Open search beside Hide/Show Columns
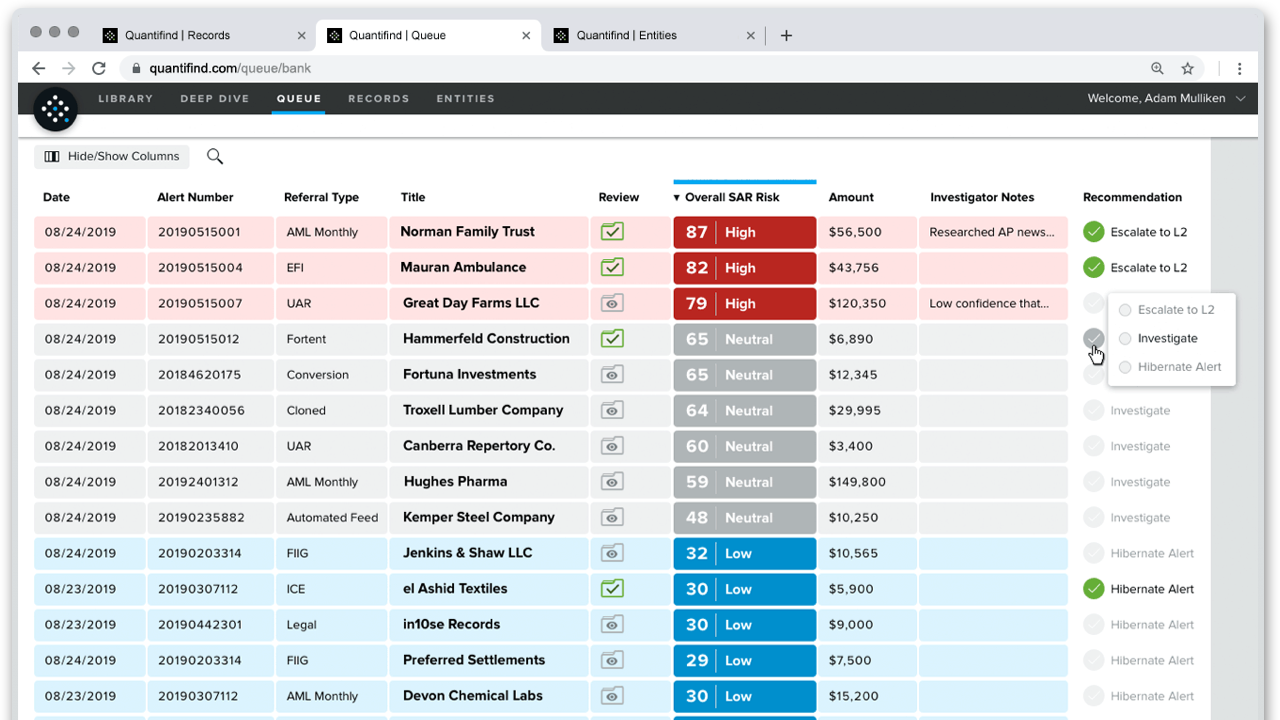 215,156
